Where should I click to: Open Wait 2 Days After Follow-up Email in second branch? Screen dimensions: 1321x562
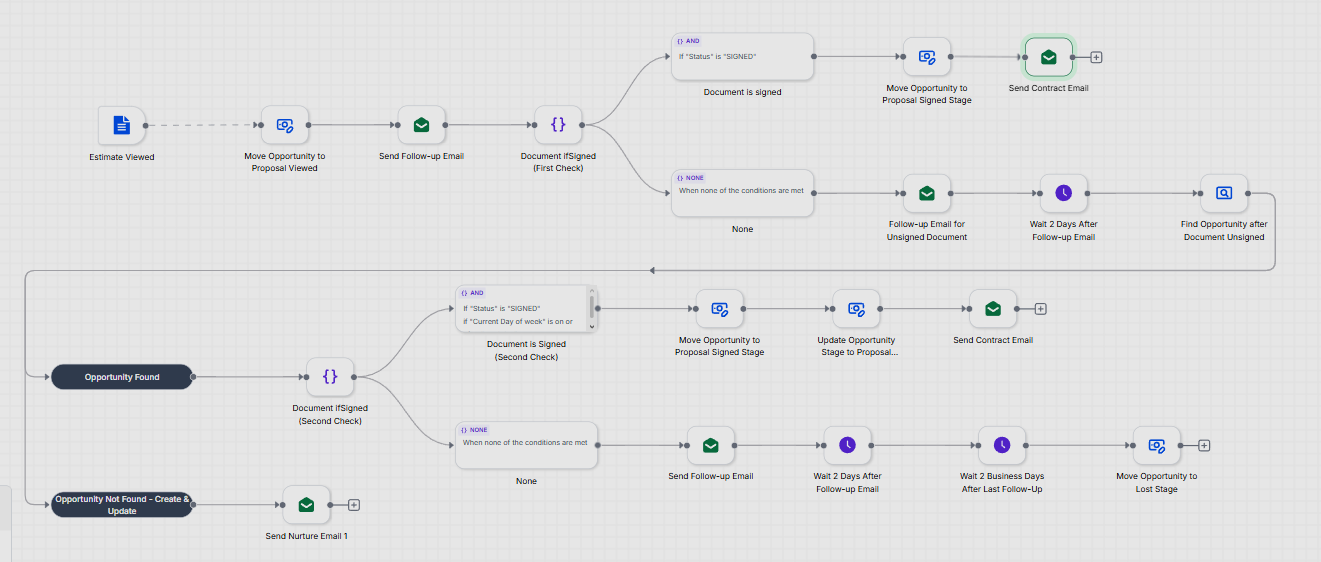click(x=848, y=445)
